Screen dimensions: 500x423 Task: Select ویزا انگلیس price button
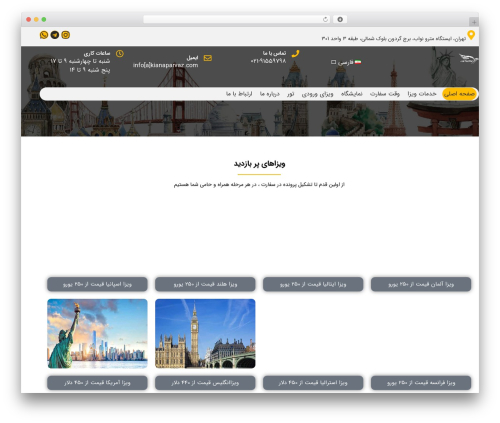(205, 383)
